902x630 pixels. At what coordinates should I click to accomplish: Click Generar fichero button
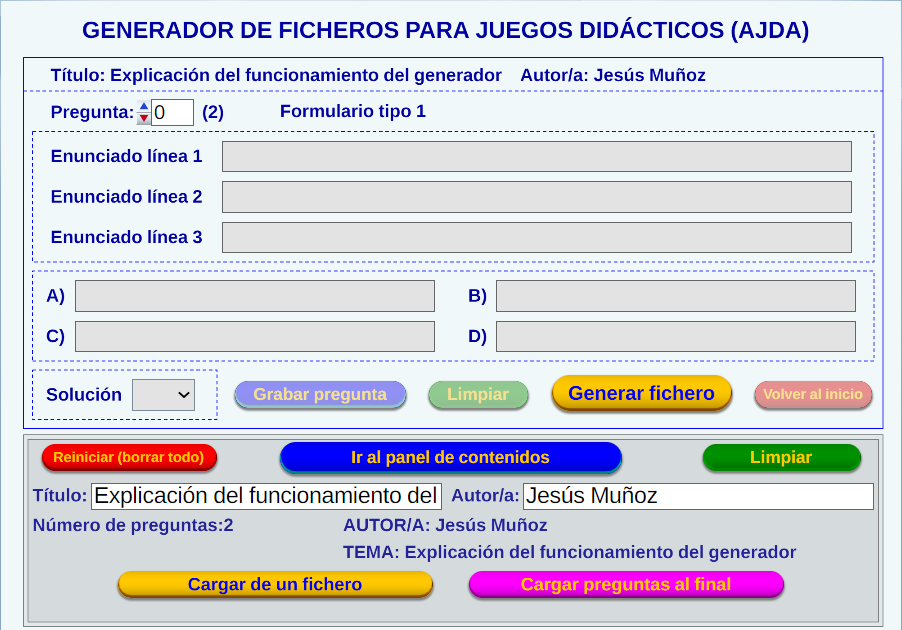[x=641, y=393]
